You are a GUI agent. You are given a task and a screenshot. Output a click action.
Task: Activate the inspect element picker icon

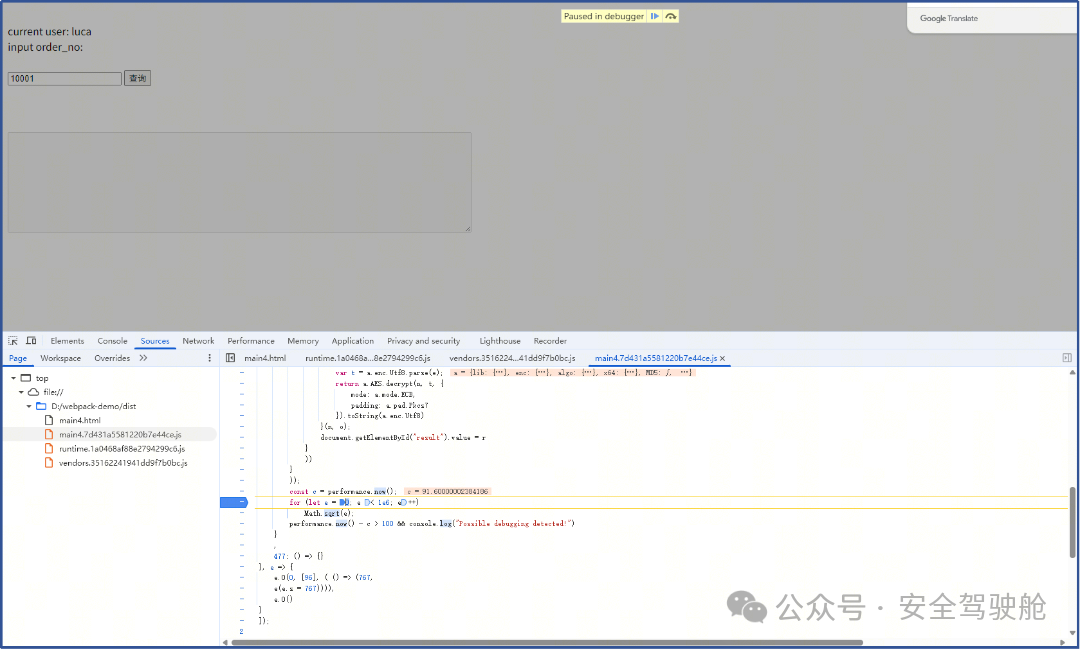coord(14,341)
